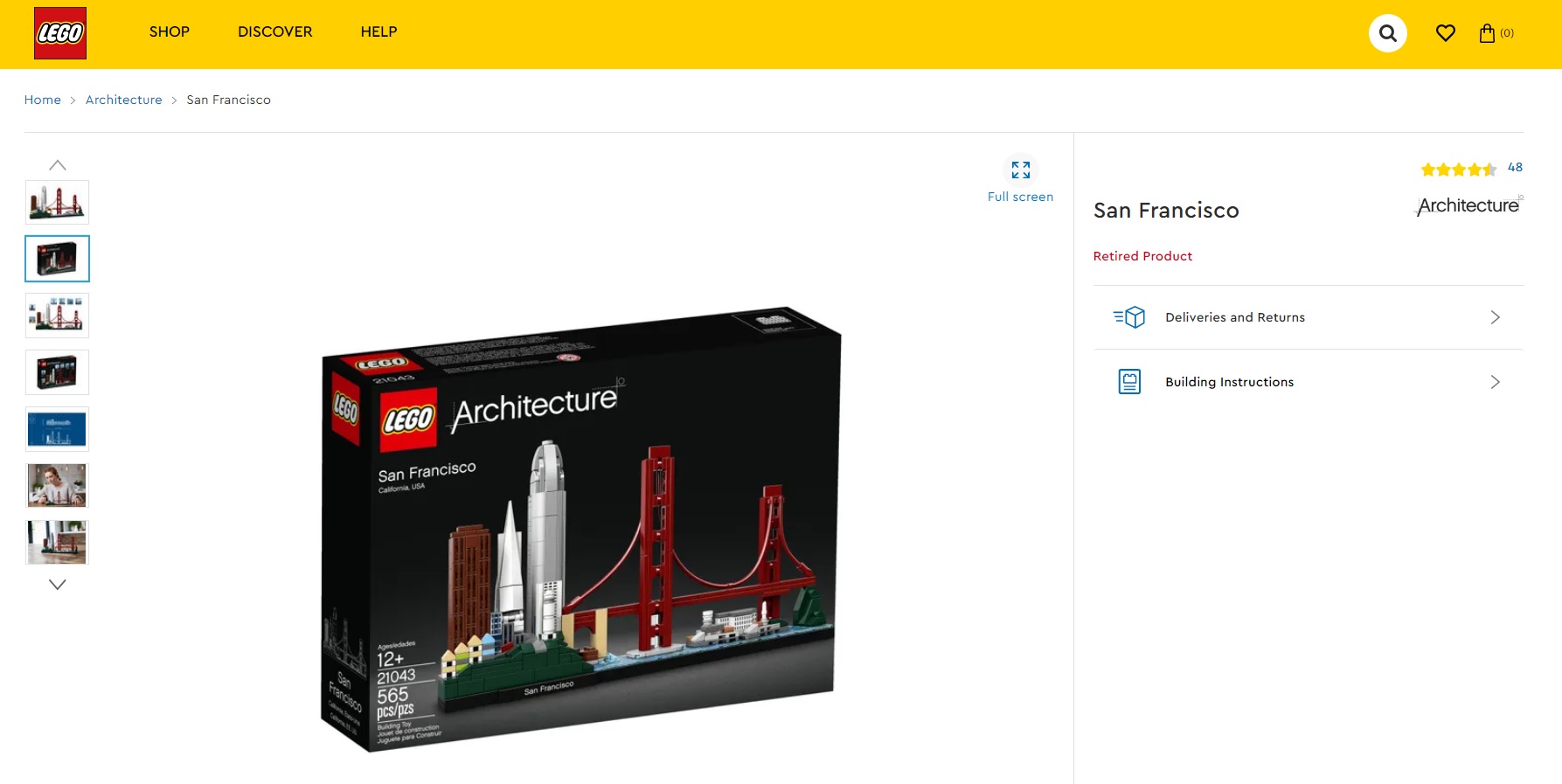This screenshot has width=1562, height=784.
Task: Click the Building Instructions booklet icon
Action: coord(1130,382)
